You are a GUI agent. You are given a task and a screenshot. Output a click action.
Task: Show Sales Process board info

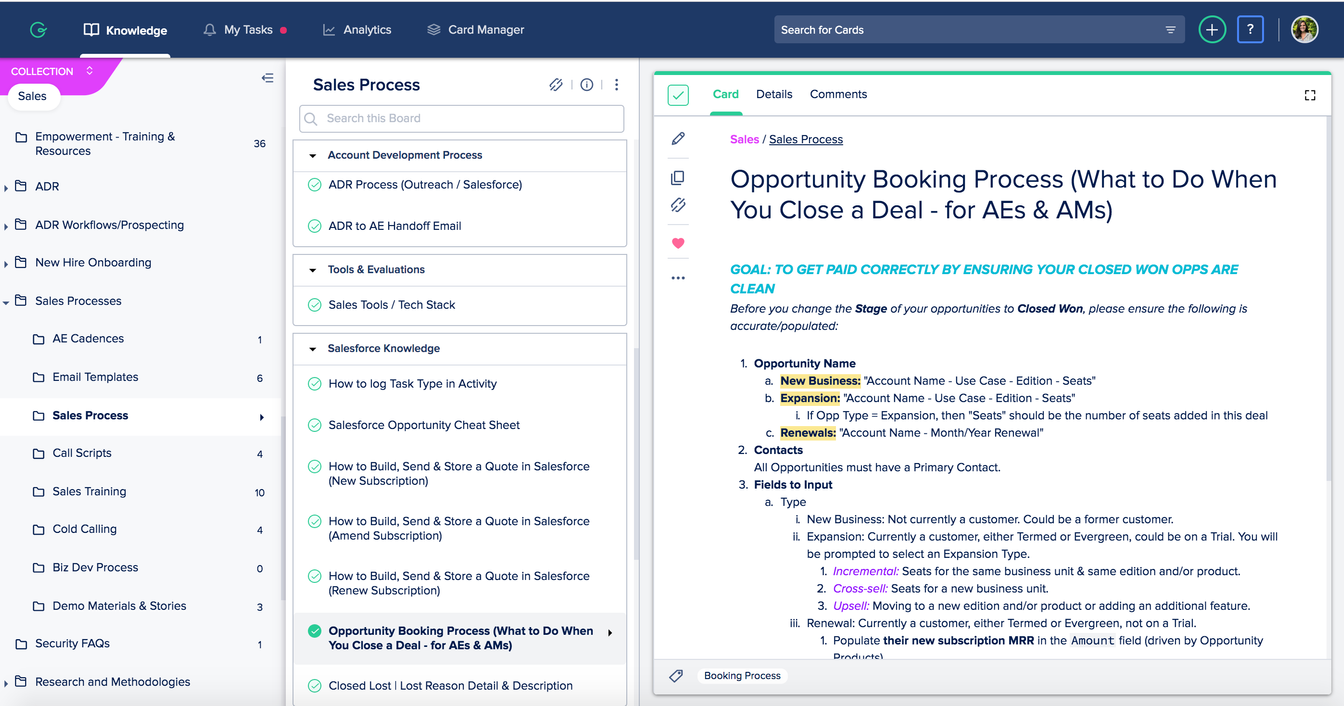click(587, 85)
